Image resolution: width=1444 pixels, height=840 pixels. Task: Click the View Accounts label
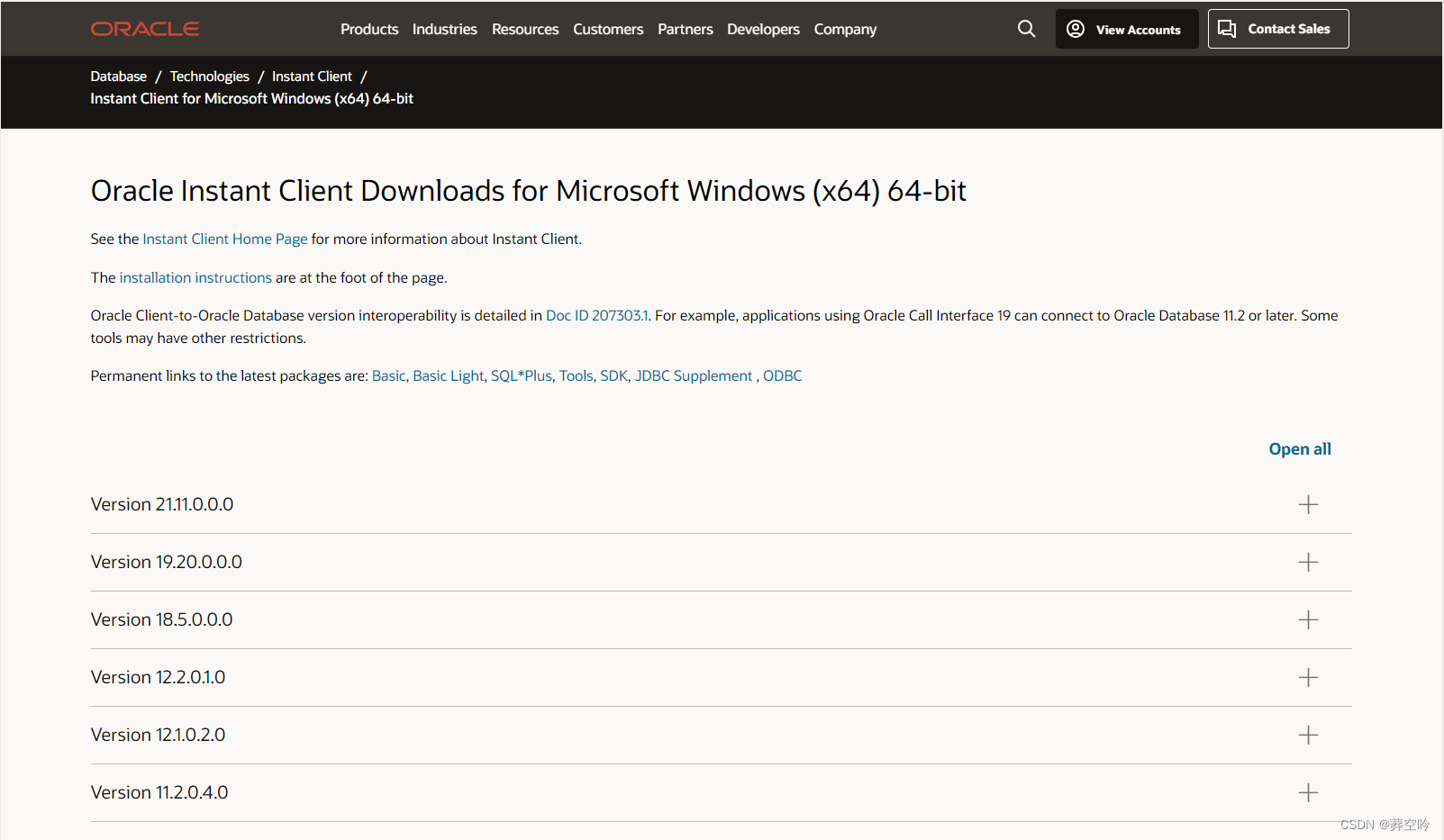1138,30
